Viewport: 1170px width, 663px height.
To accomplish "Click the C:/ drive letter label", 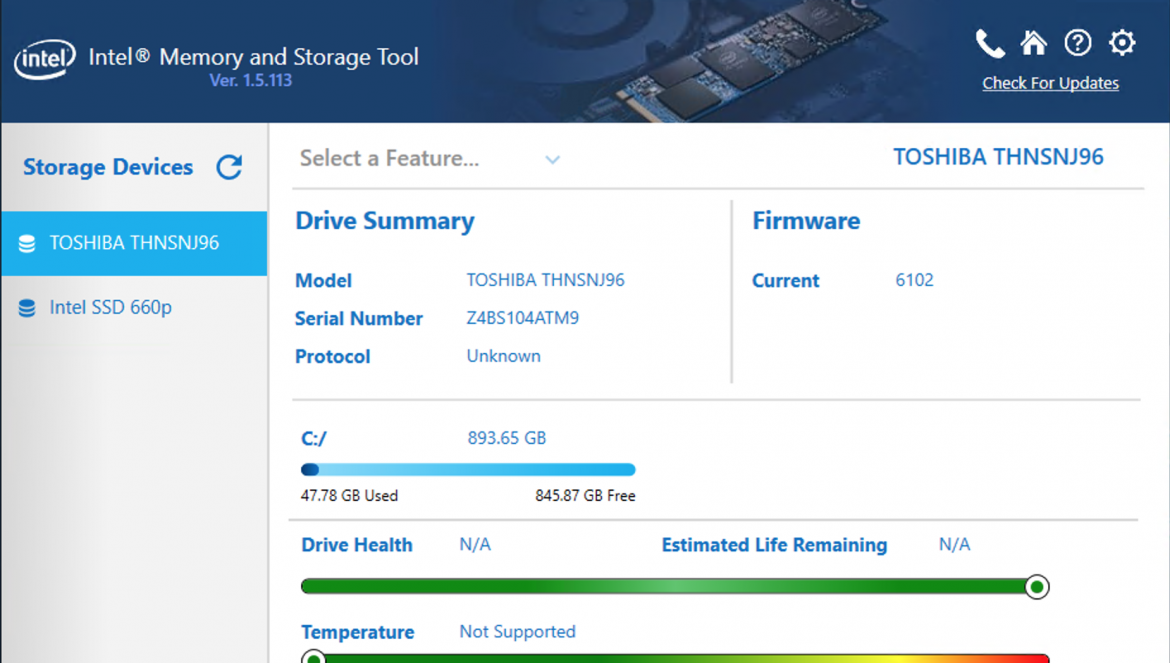I will coord(313,439).
